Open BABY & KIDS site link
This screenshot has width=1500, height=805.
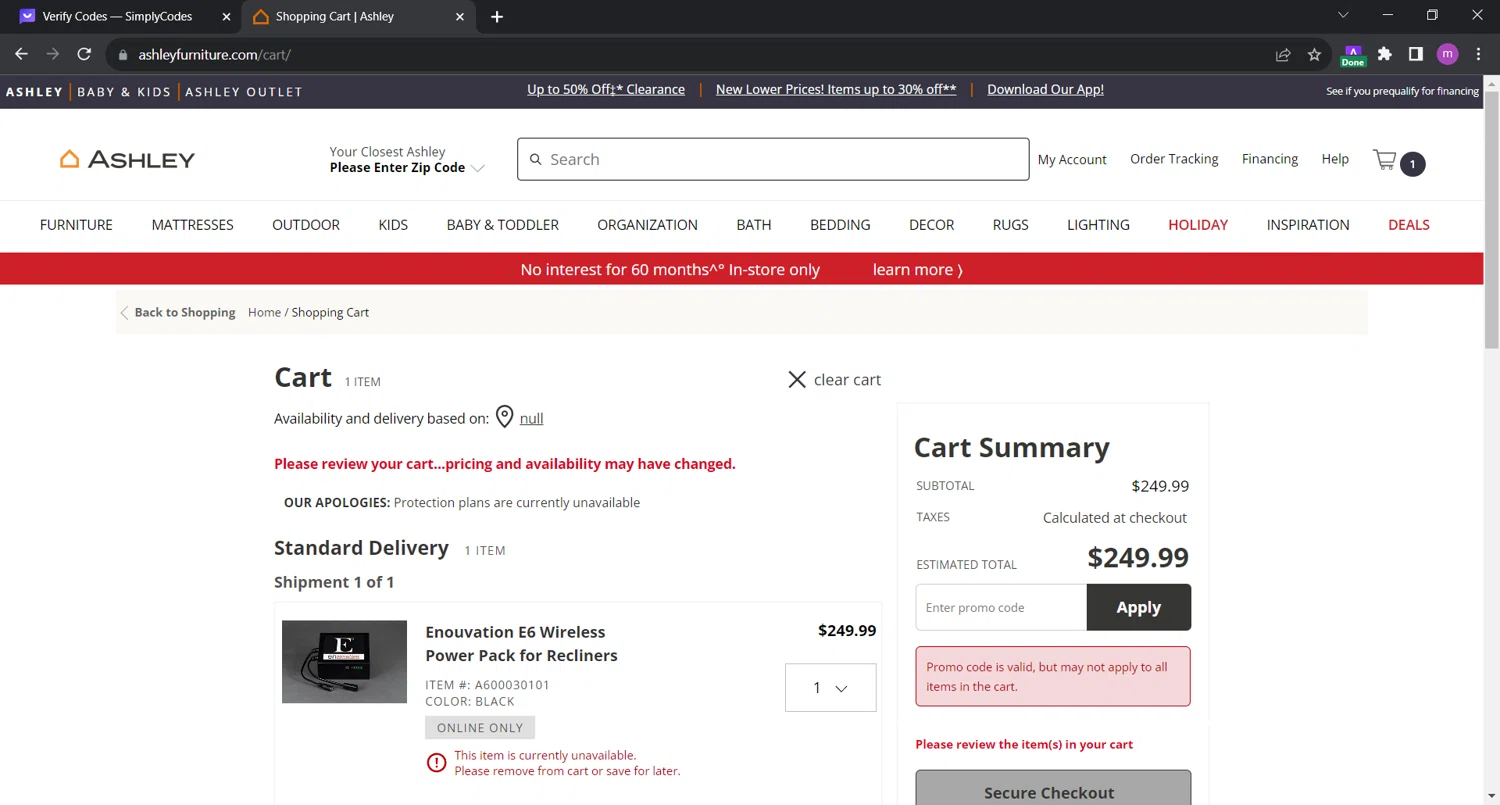coord(124,92)
